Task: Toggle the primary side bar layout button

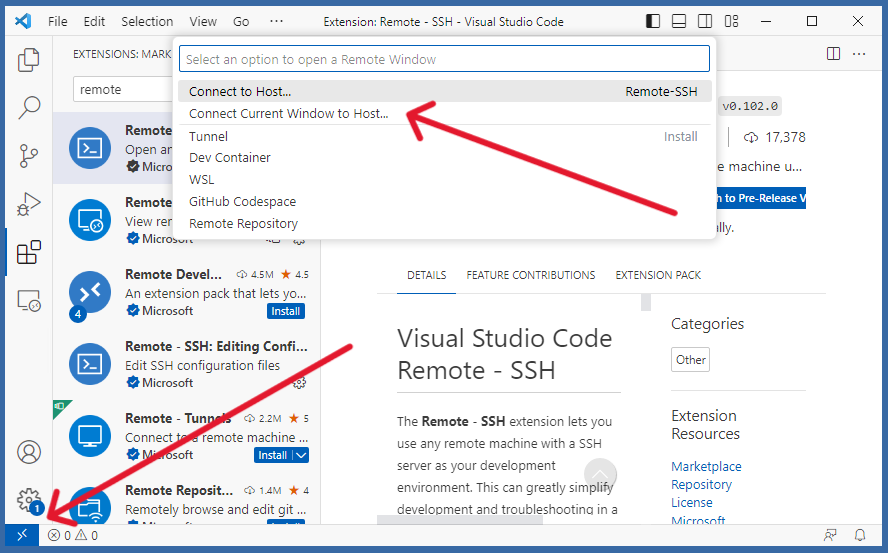Action: [653, 21]
